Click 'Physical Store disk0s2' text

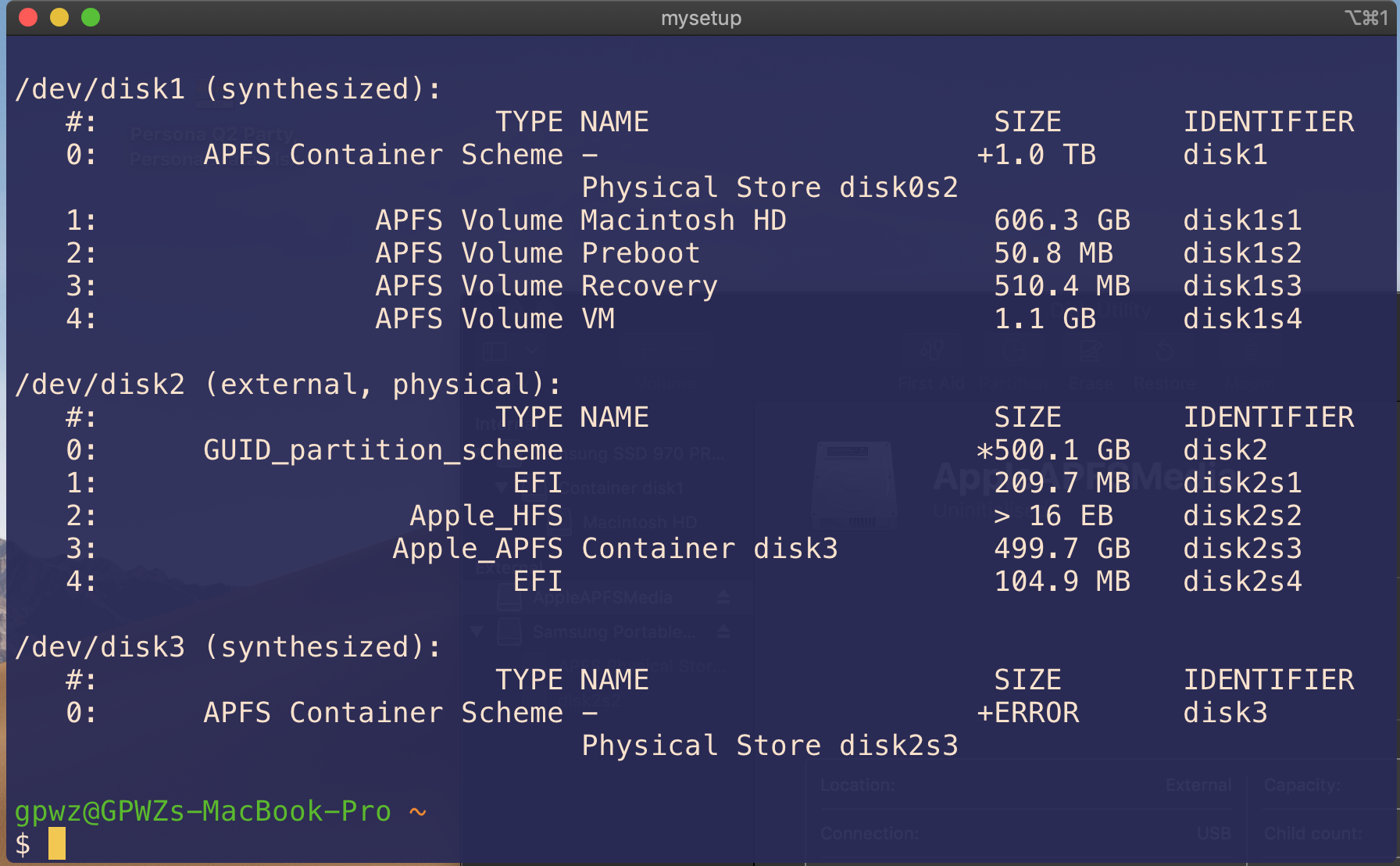pos(770,188)
